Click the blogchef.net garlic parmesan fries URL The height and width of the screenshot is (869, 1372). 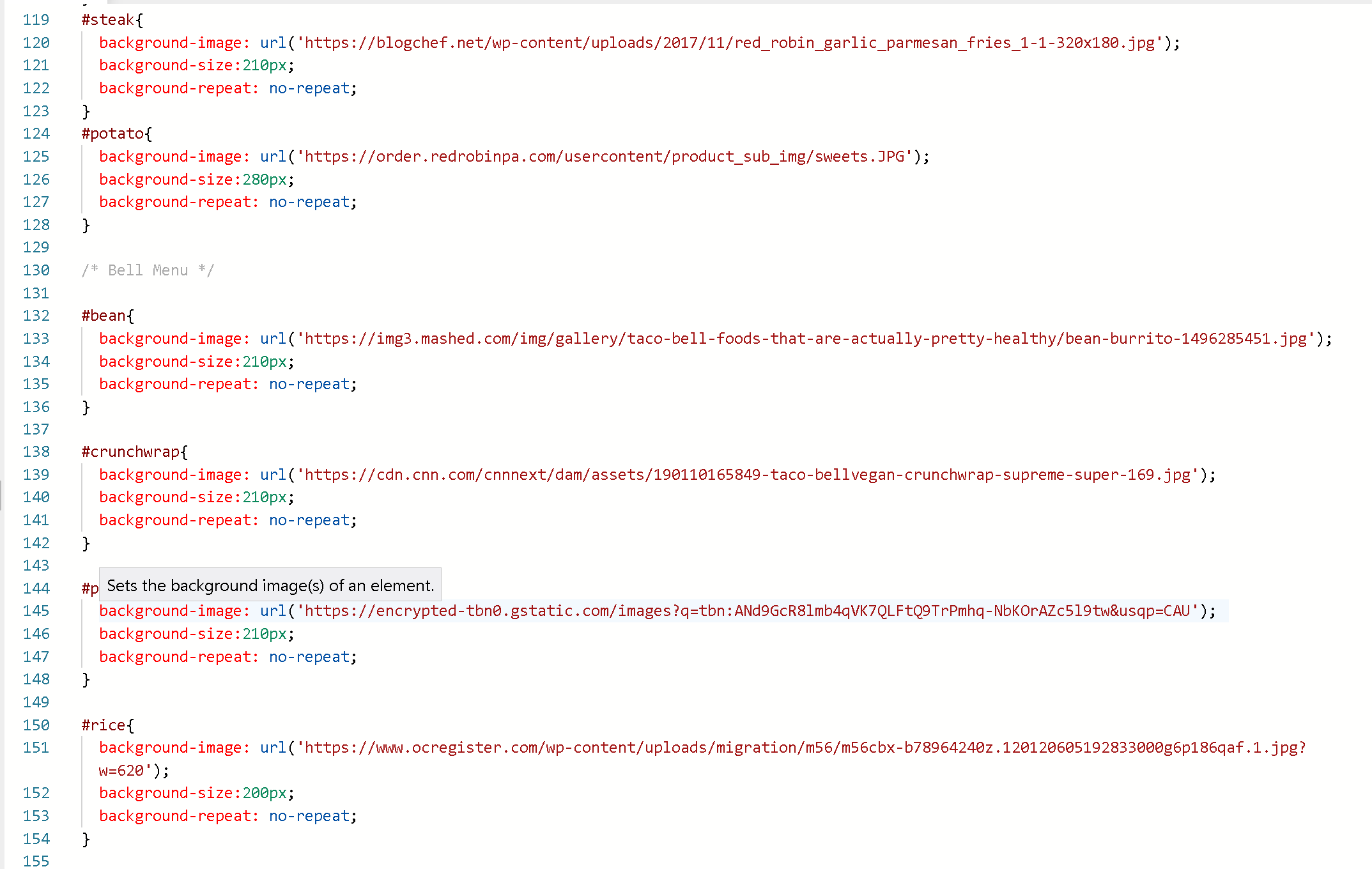click(728, 43)
